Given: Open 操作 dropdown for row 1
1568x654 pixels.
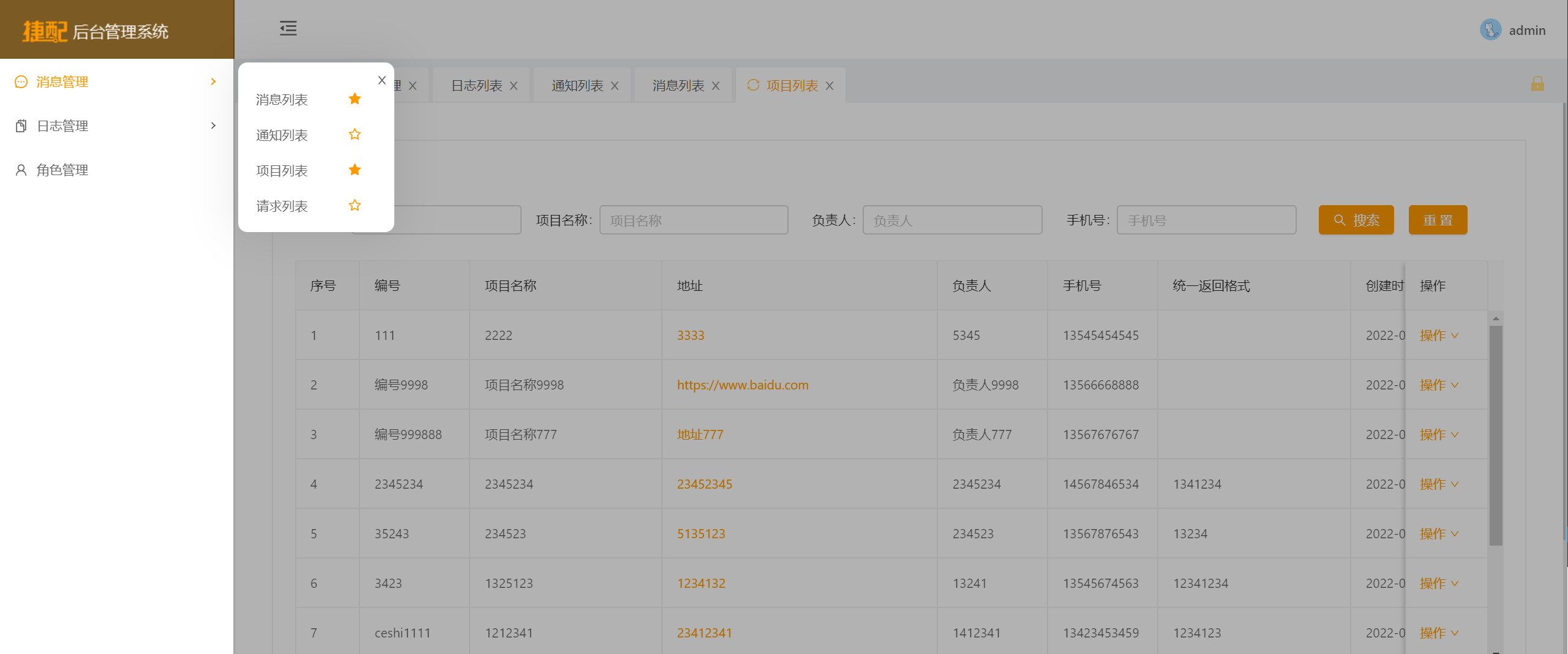Looking at the screenshot, I should coord(1439,336).
